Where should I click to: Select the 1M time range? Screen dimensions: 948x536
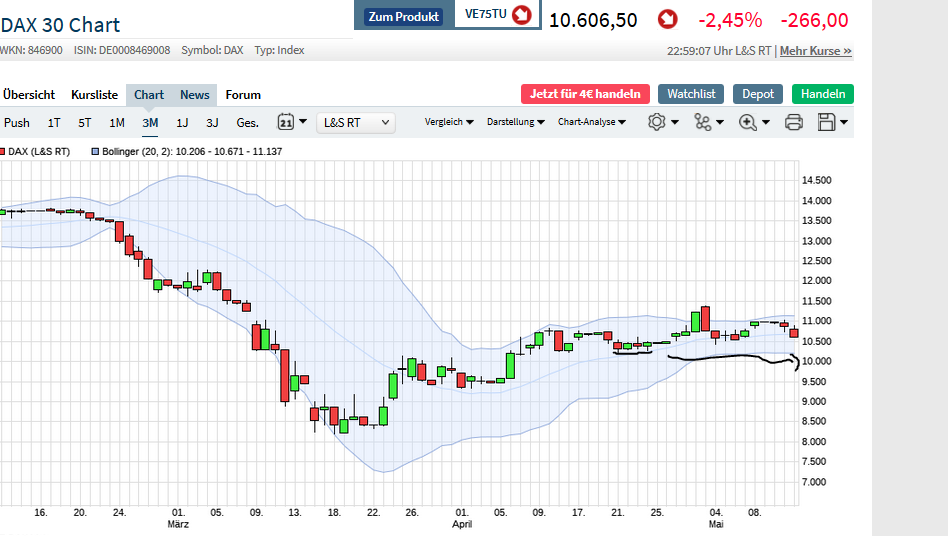click(117, 123)
